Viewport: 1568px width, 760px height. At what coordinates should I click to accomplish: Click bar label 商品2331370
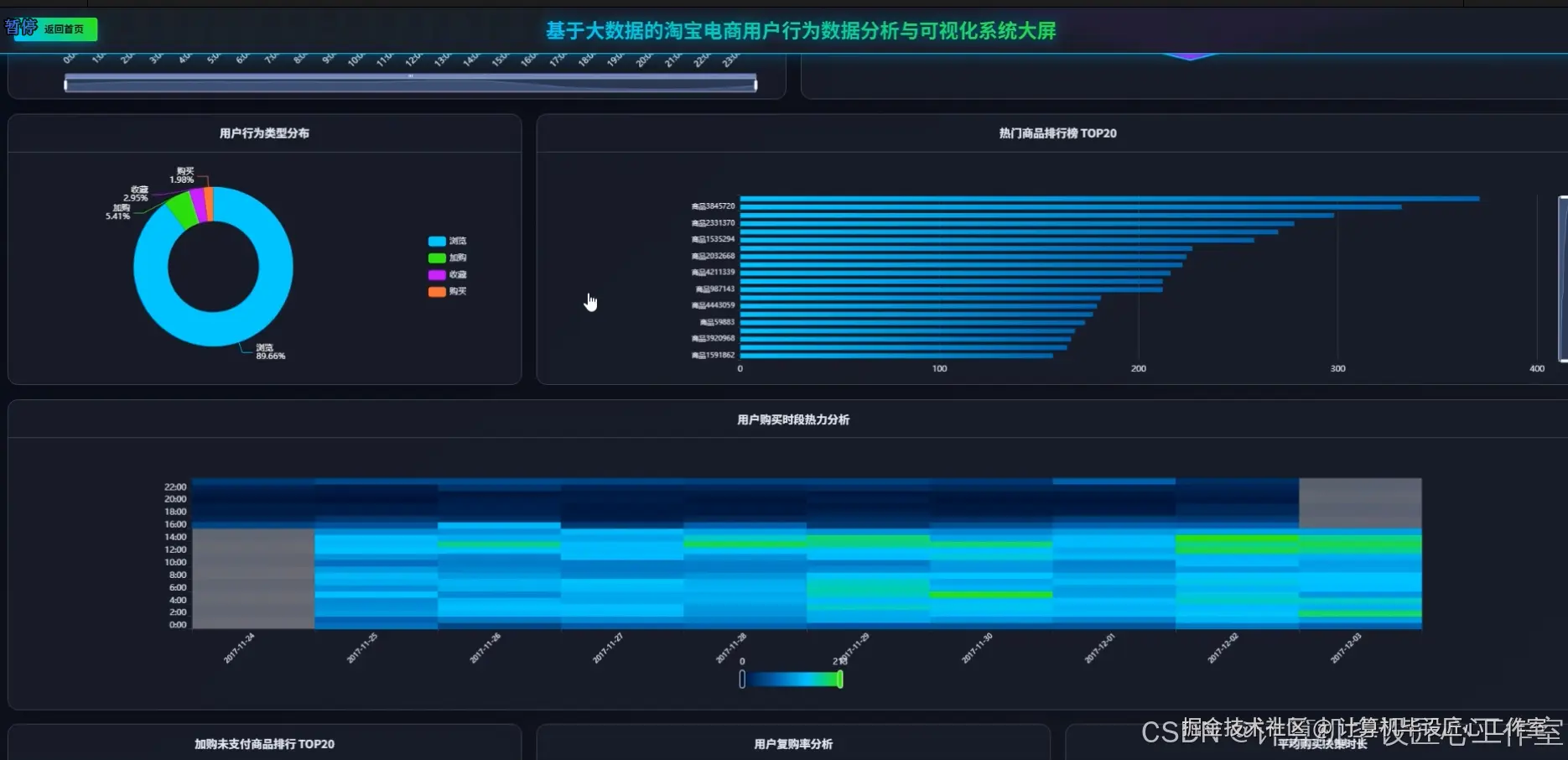coord(713,223)
